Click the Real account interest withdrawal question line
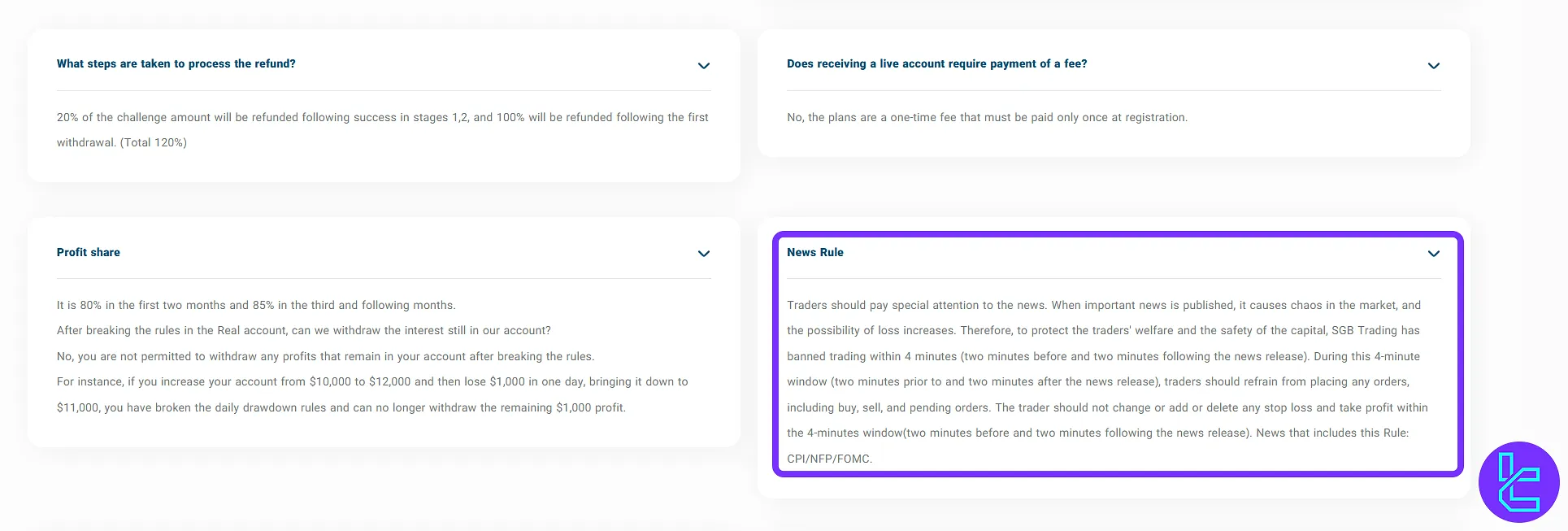Image resolution: width=1568 pixels, height=531 pixels. [303, 330]
